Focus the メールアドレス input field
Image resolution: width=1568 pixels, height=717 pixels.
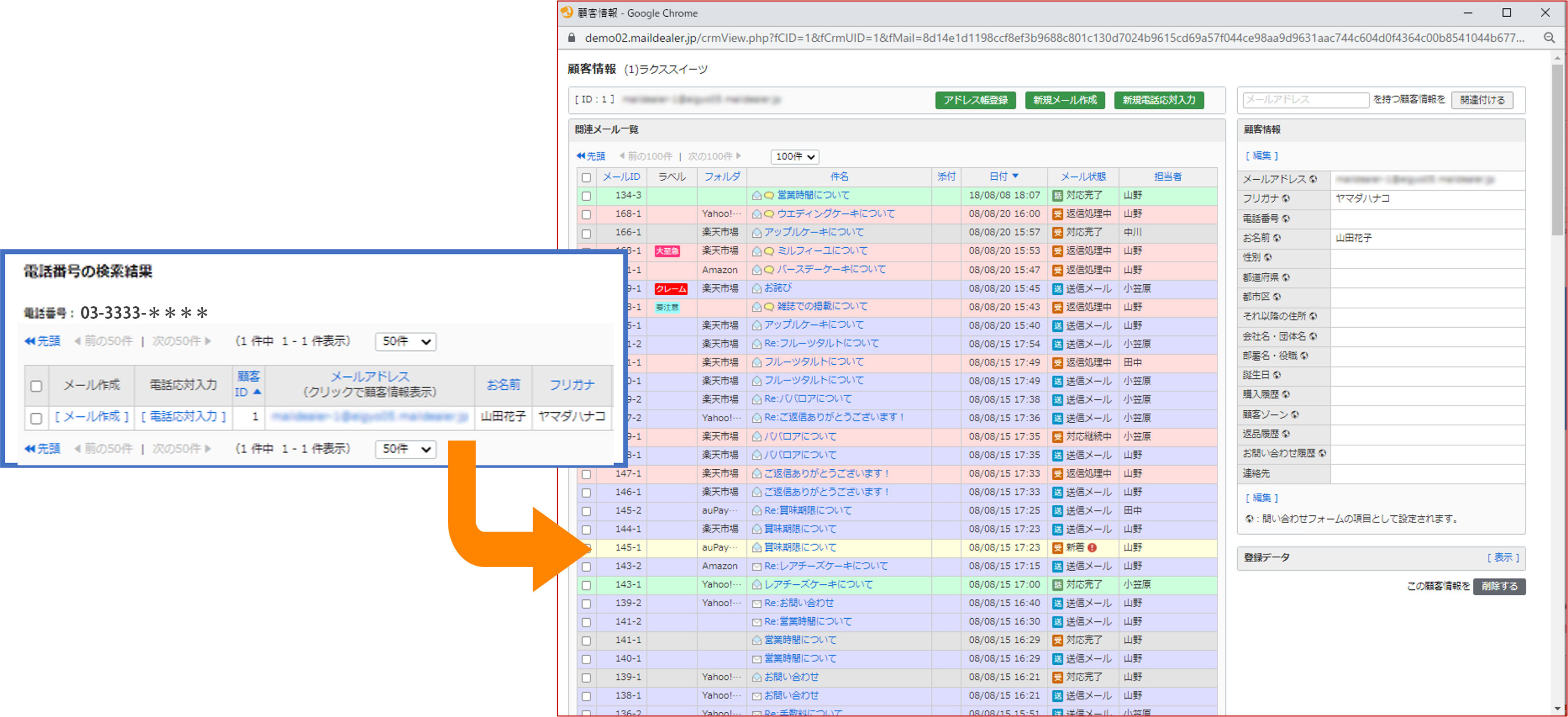(1305, 100)
